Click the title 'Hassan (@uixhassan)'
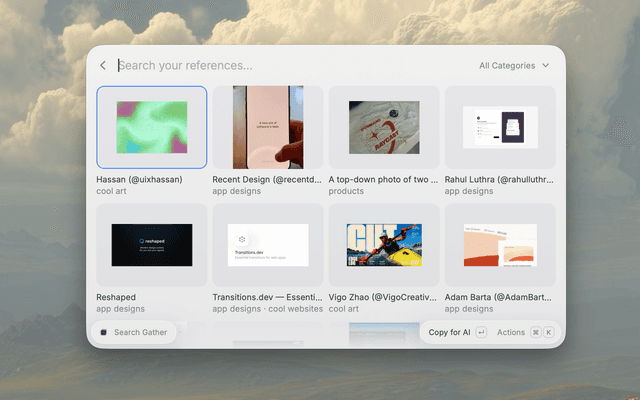Viewport: 640px width, 400px height. point(139,180)
